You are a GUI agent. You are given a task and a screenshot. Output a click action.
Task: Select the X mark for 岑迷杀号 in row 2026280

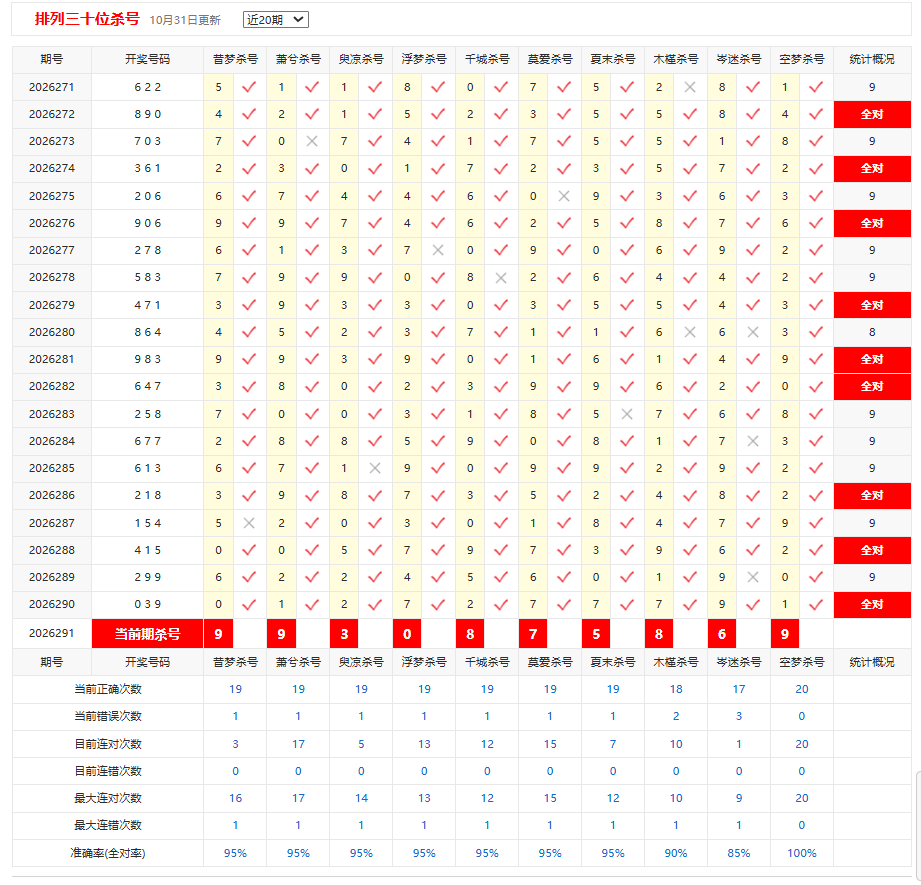point(753,332)
